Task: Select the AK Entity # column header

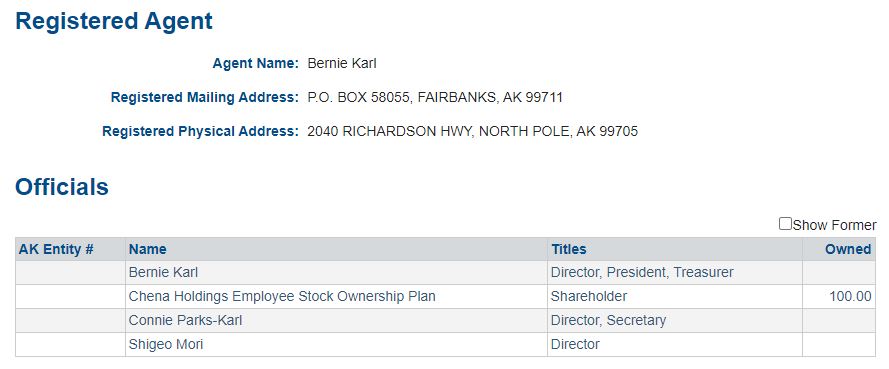Action: tap(56, 249)
